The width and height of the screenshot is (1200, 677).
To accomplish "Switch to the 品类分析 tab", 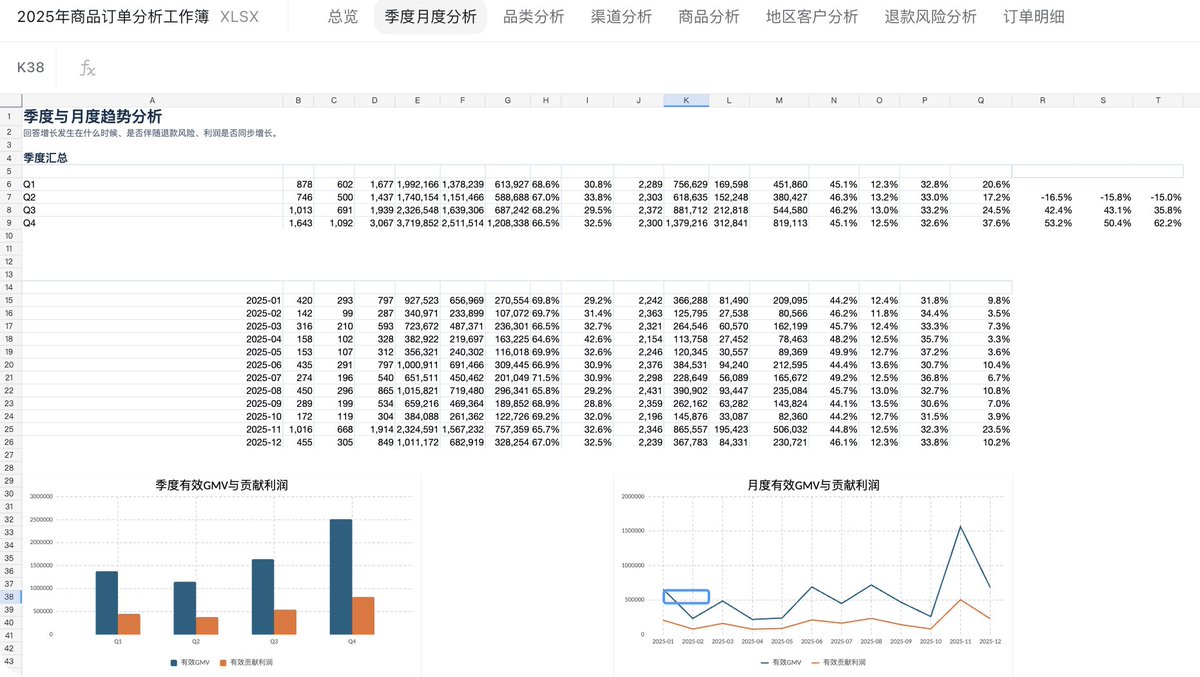I will point(534,17).
